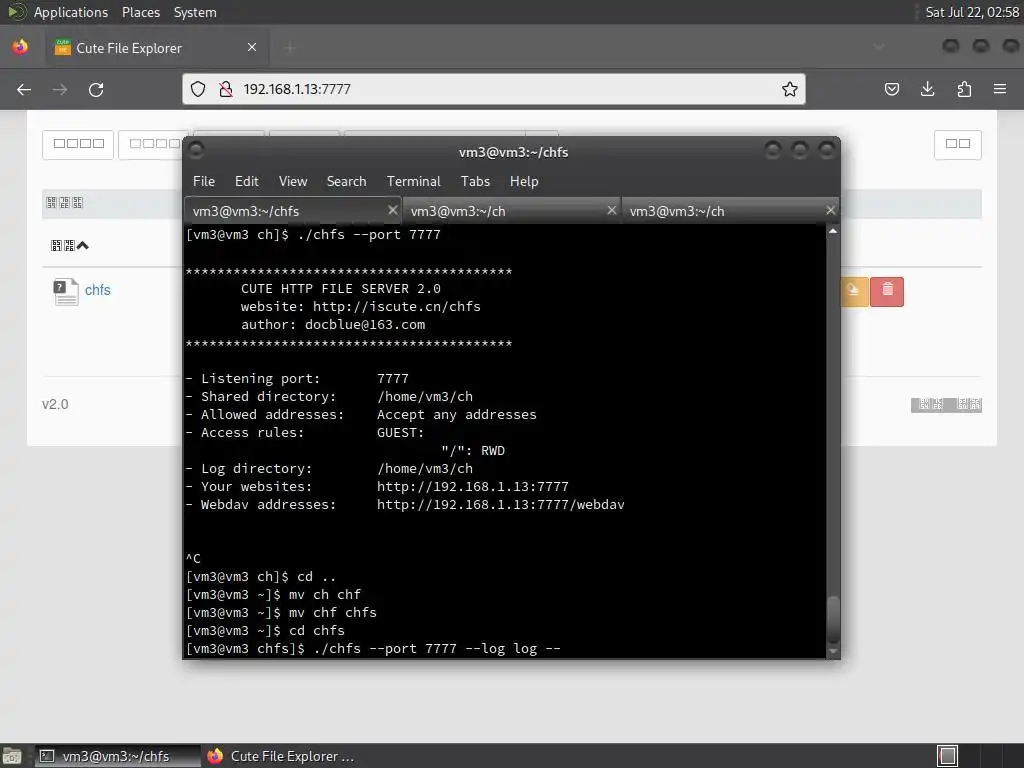
Task: Open Firefox hamburger application menu
Action: [1000, 89]
